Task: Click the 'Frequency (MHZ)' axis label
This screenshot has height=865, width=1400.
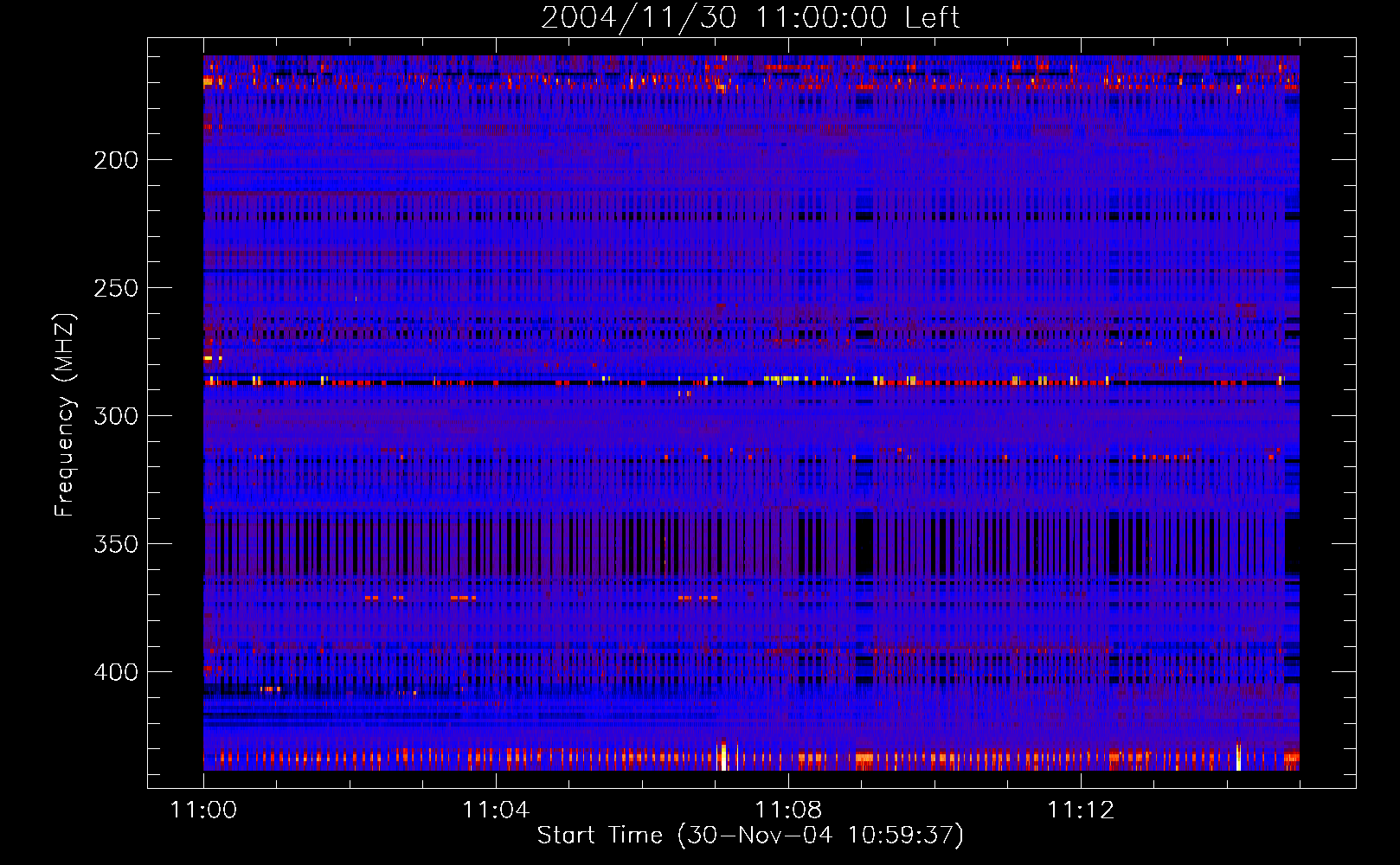Action: click(65, 415)
